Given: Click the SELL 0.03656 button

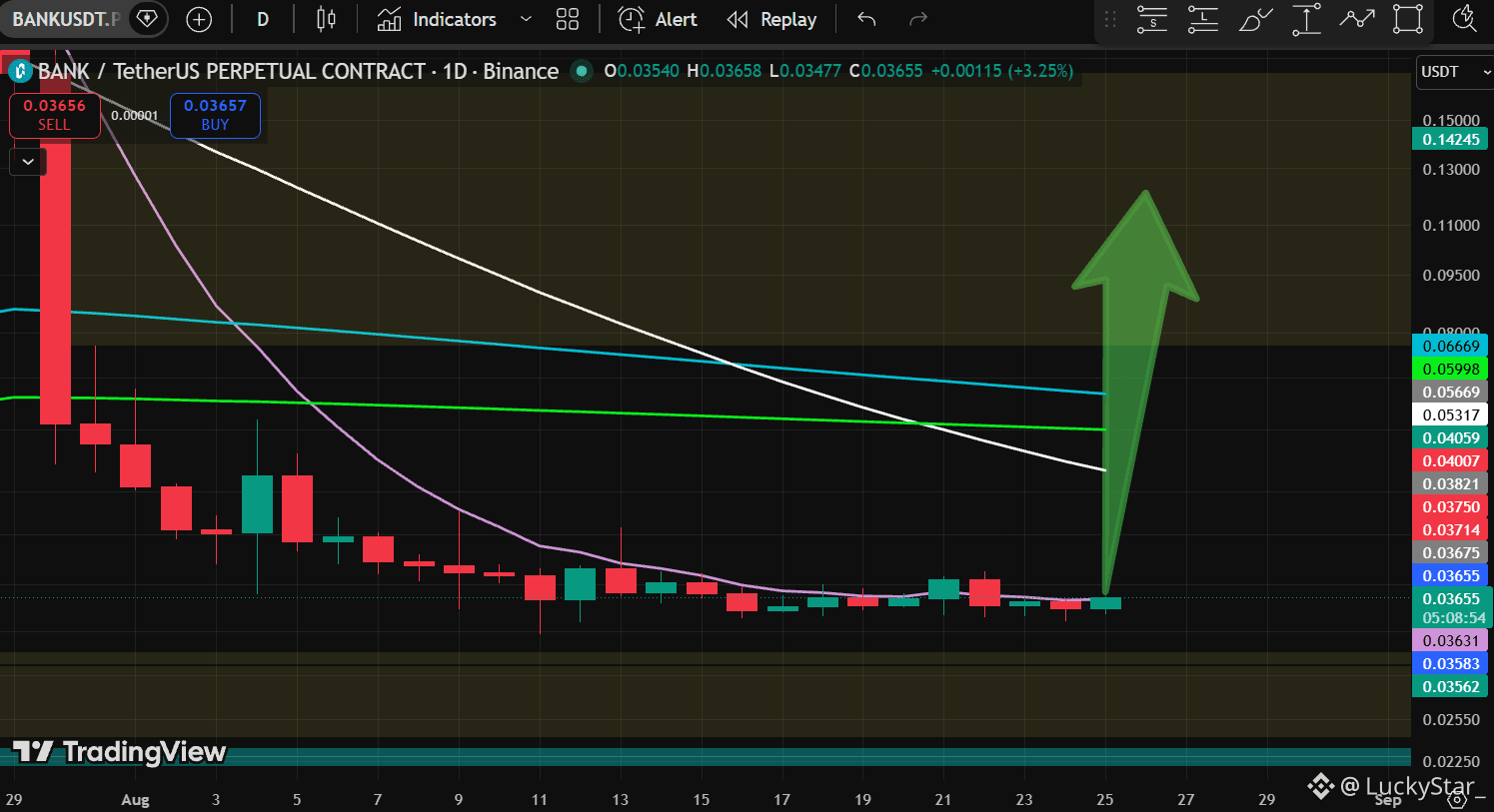Looking at the screenshot, I should (x=55, y=115).
